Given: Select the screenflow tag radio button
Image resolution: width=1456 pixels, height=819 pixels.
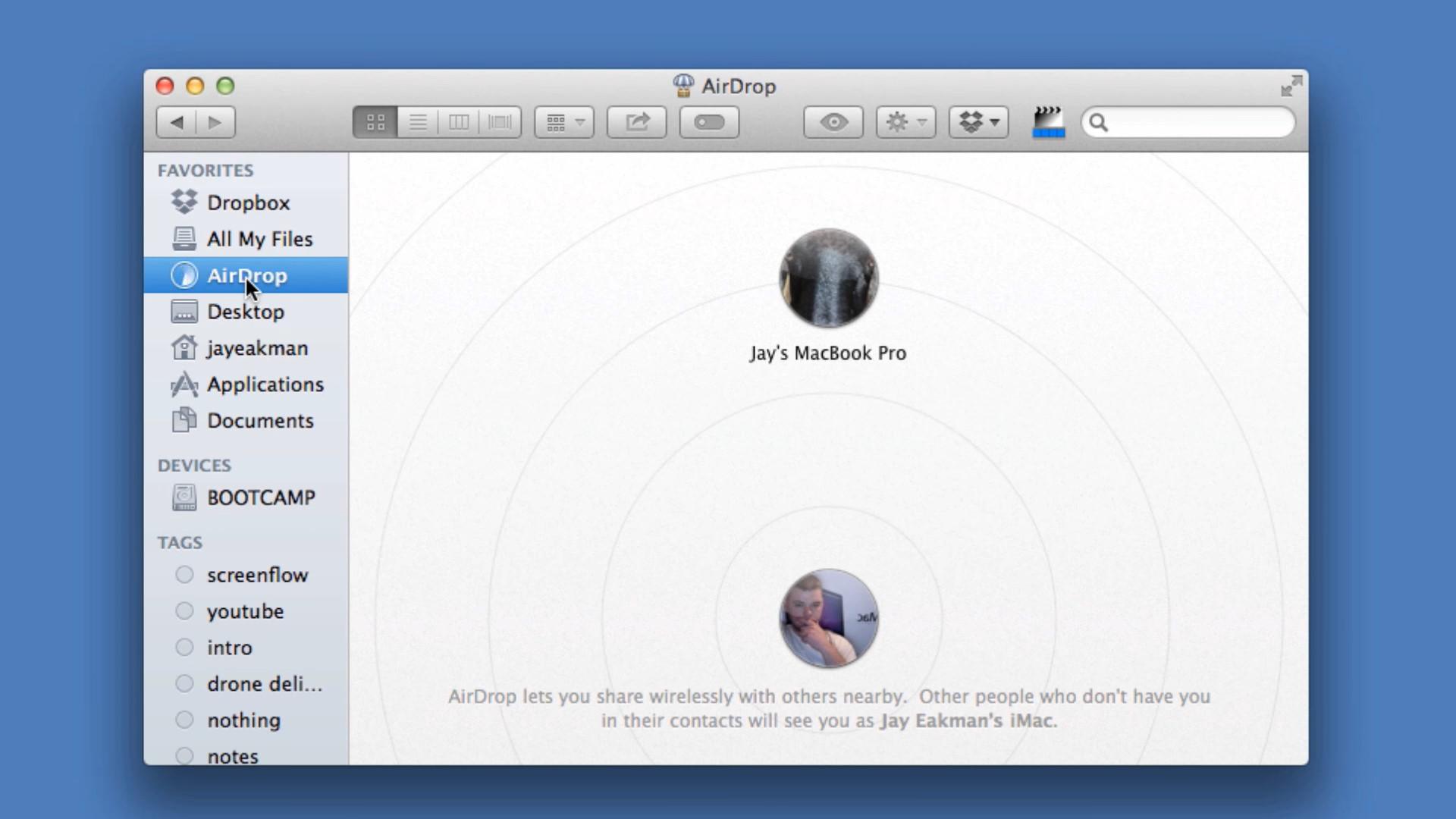Looking at the screenshot, I should point(184,574).
